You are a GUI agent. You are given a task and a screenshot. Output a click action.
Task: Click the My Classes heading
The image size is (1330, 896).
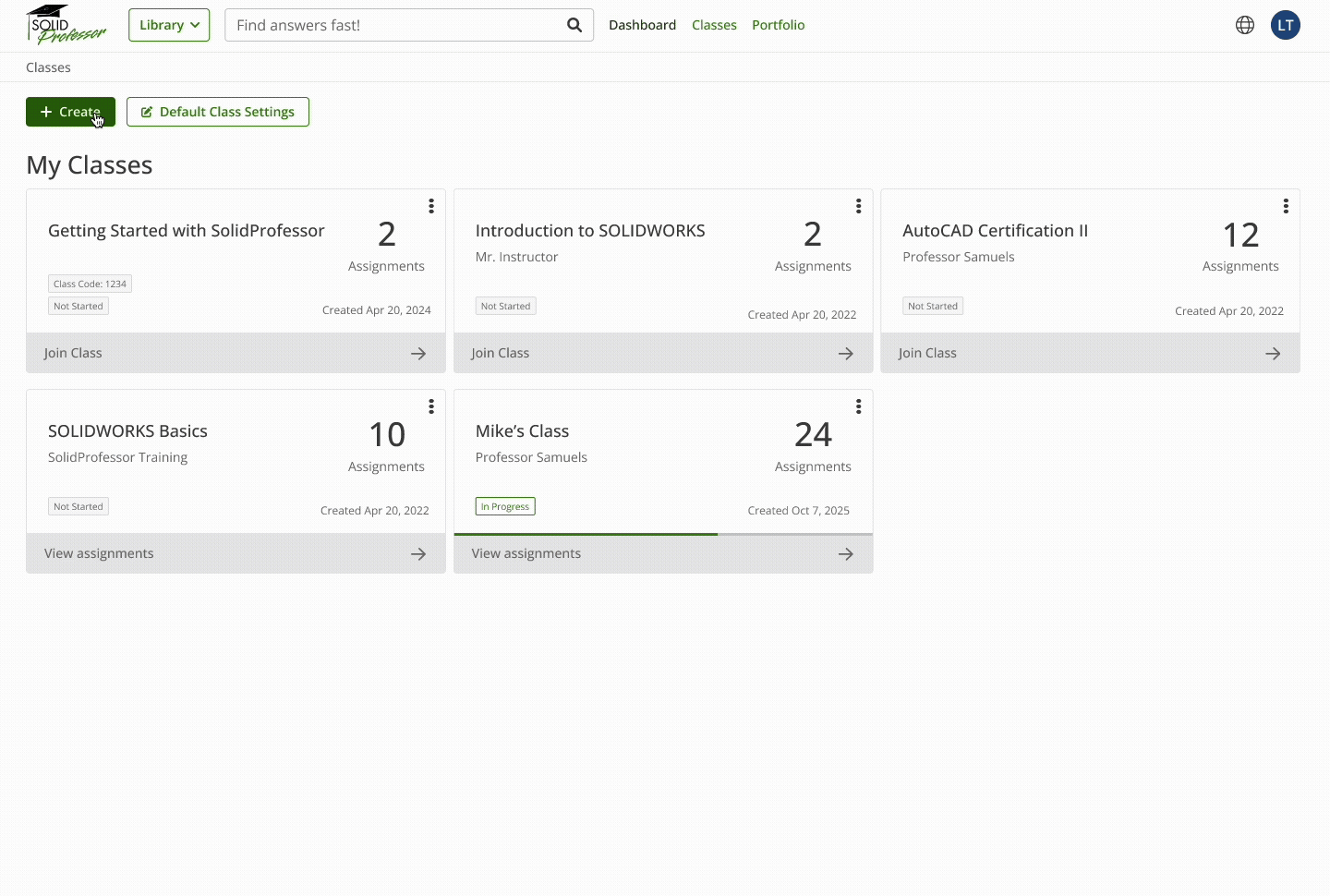[x=90, y=165]
